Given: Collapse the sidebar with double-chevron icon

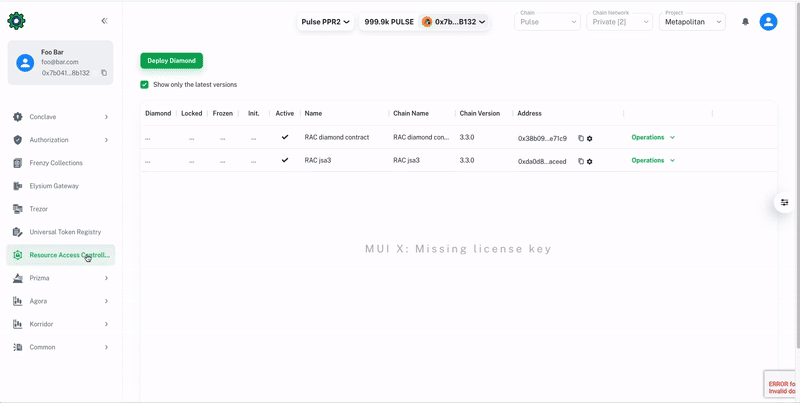Looking at the screenshot, I should point(105,20).
